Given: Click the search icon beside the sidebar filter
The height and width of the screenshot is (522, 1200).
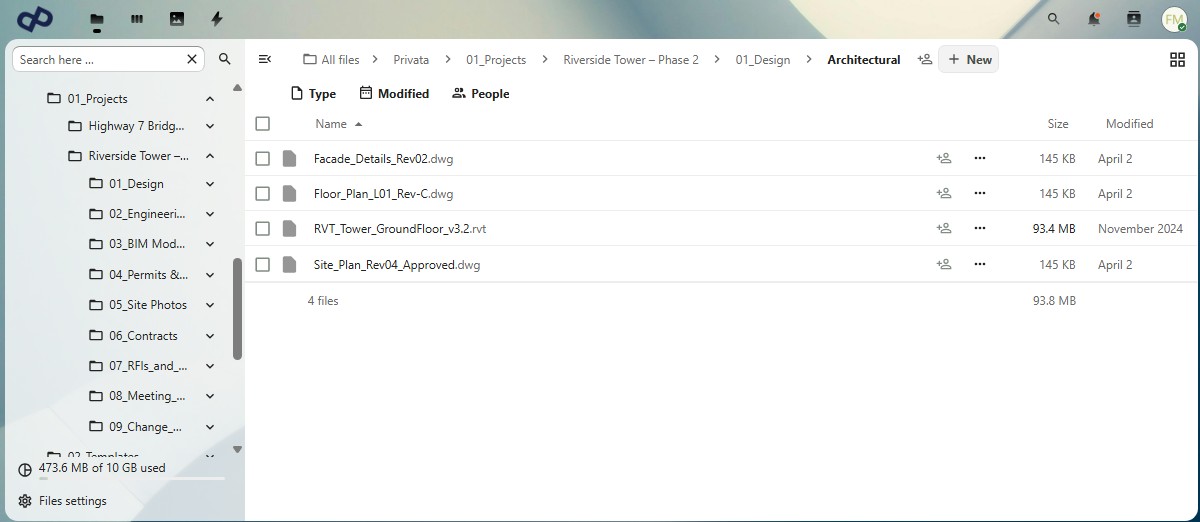Looking at the screenshot, I should click(x=225, y=60).
